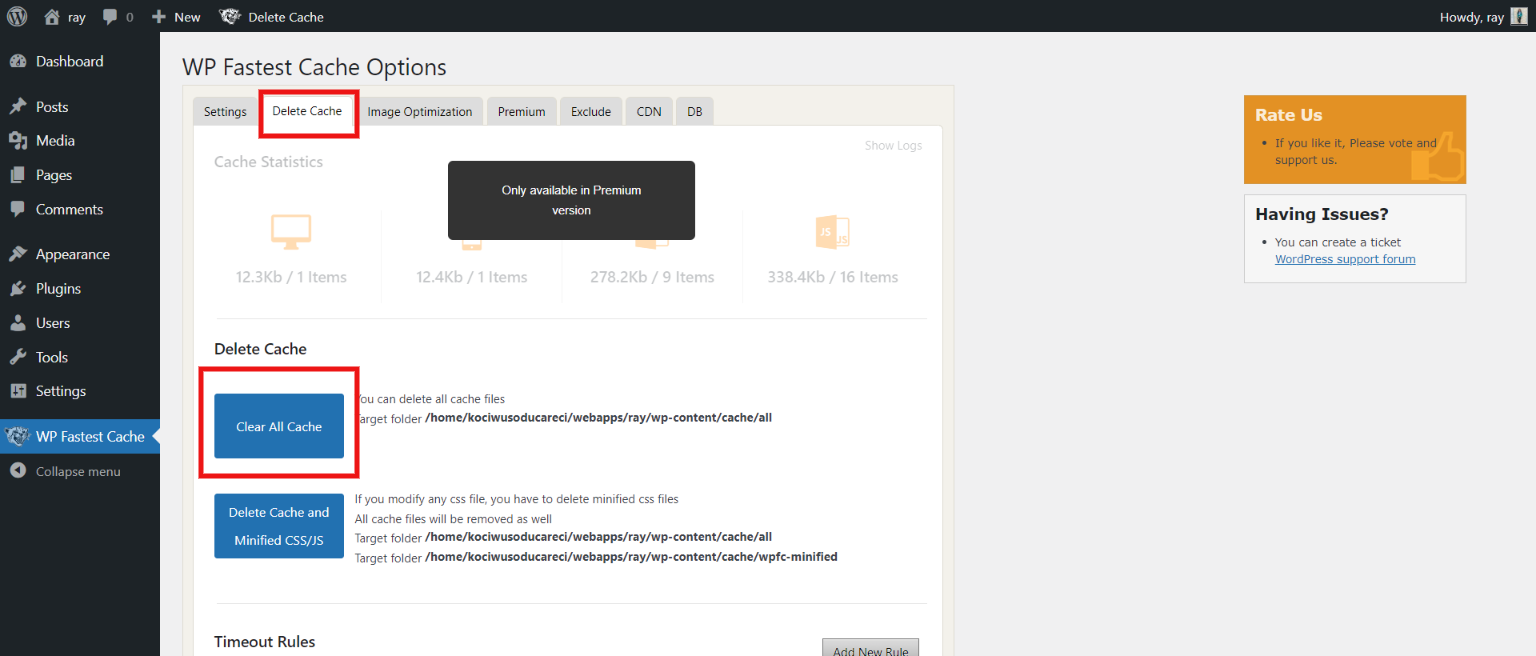Open the DB tab
The height and width of the screenshot is (656, 1536).
(694, 111)
